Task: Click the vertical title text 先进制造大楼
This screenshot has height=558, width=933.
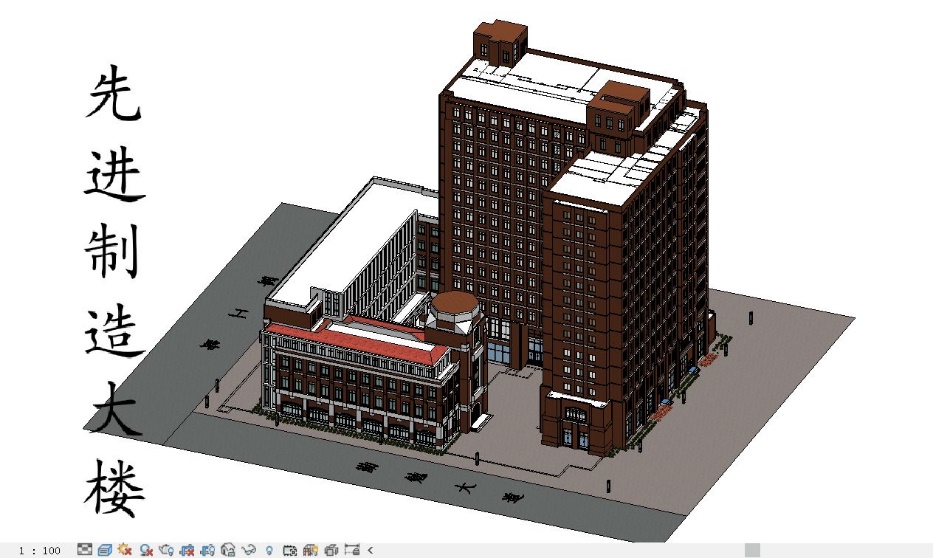Action: pos(113,290)
